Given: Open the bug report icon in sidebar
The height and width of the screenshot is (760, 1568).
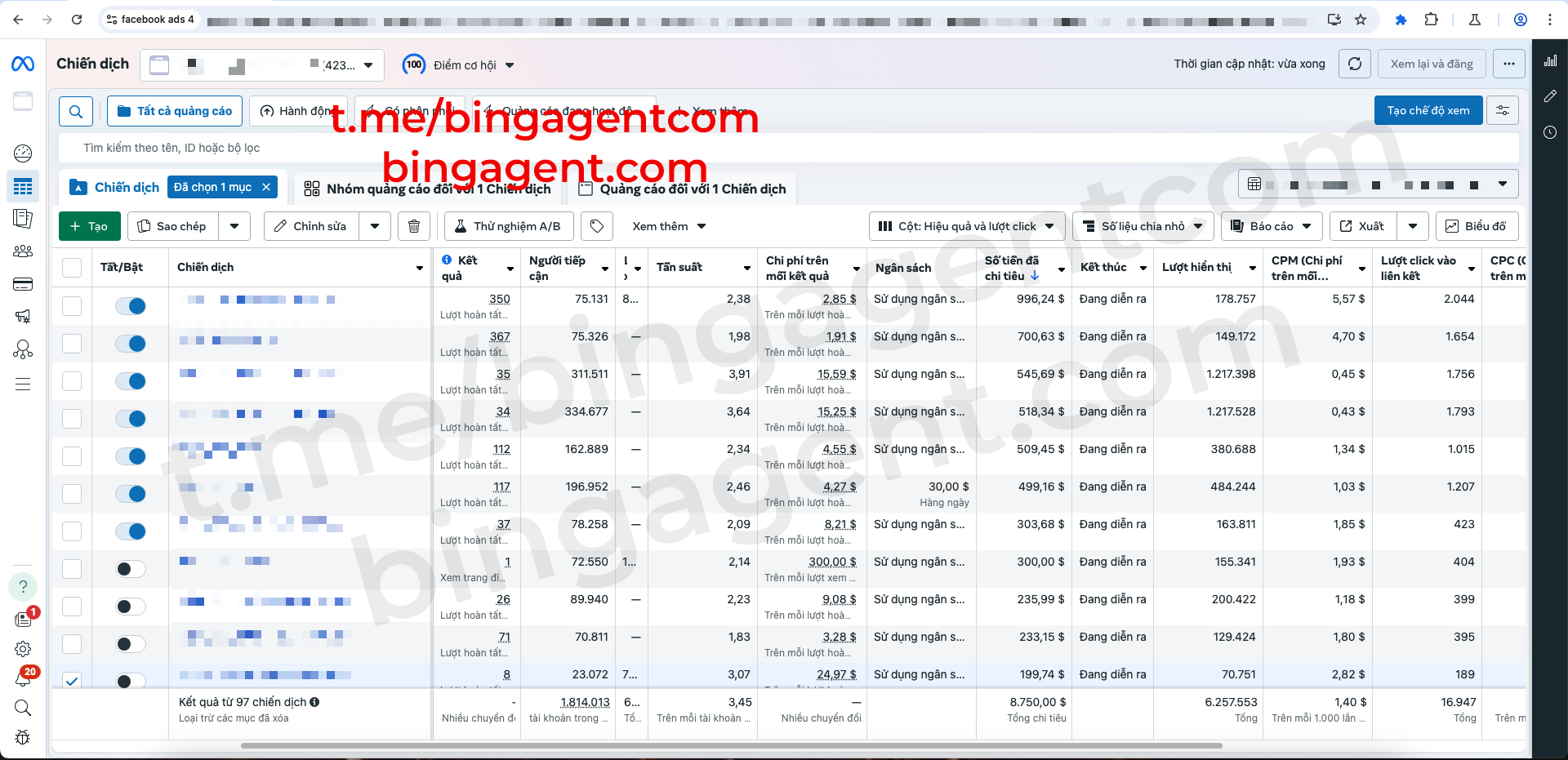Looking at the screenshot, I should point(23,737).
